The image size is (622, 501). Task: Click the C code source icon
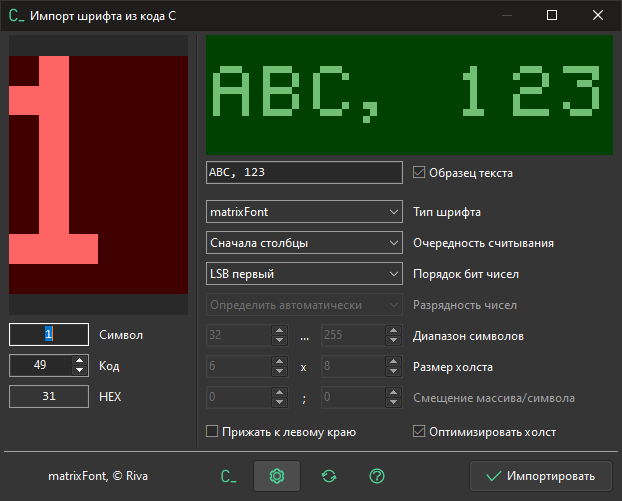pos(228,476)
